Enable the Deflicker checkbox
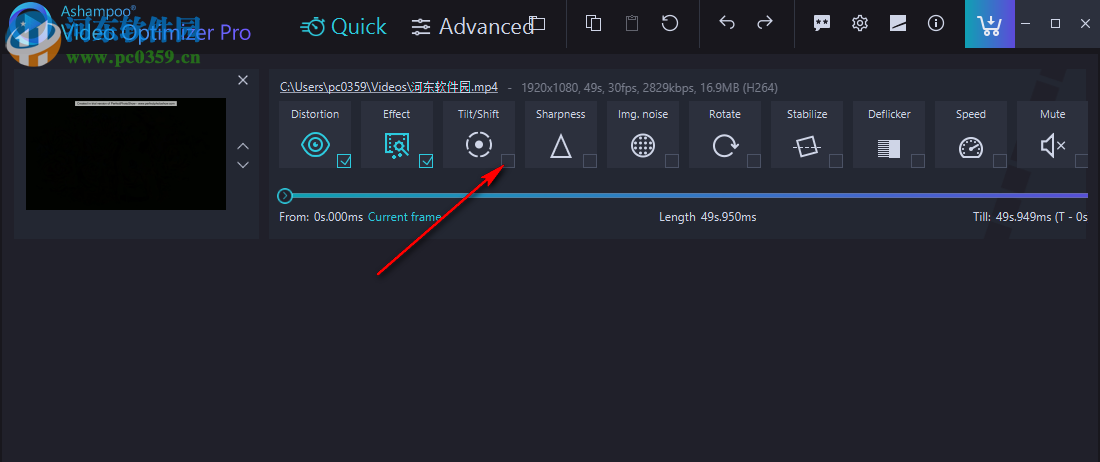The width and height of the screenshot is (1100, 462). point(918,161)
